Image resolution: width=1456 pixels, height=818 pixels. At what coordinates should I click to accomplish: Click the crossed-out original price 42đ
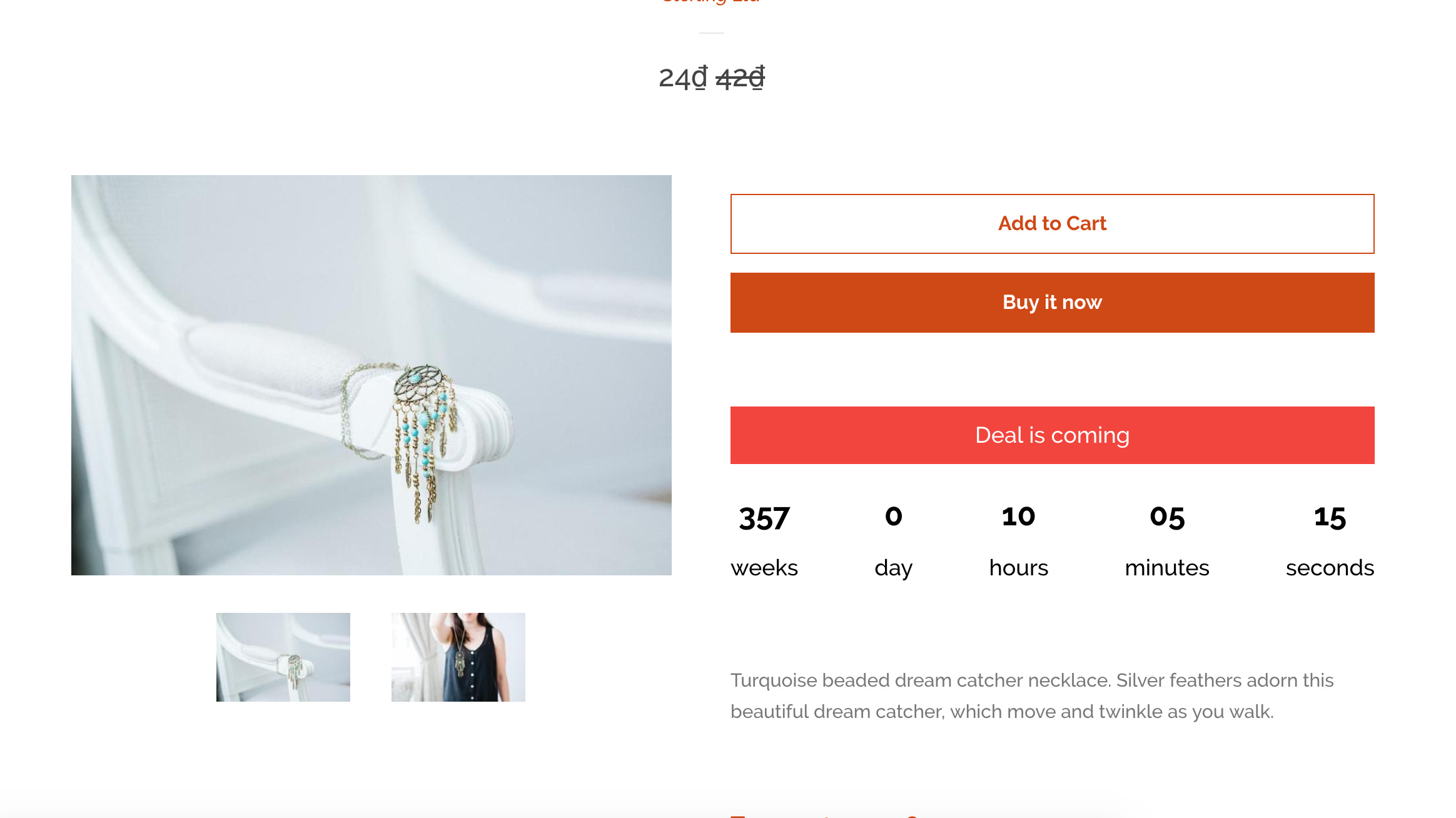coord(740,78)
